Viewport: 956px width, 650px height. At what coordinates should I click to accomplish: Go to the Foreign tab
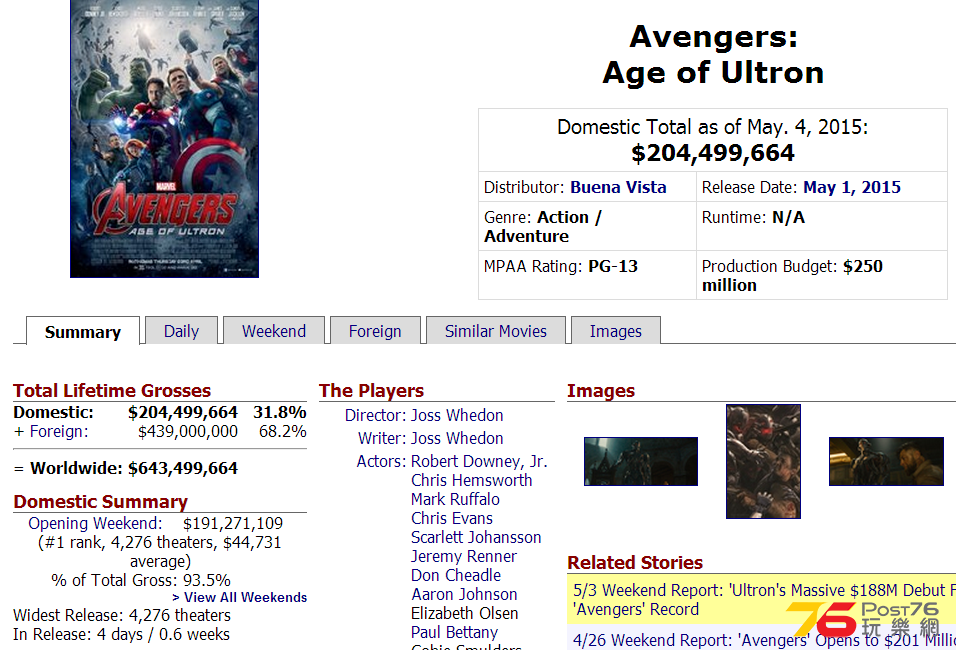tap(375, 330)
